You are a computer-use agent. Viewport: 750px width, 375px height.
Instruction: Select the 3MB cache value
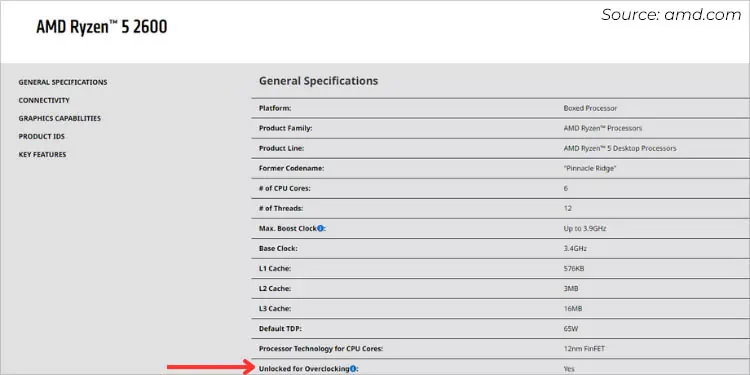click(x=571, y=289)
